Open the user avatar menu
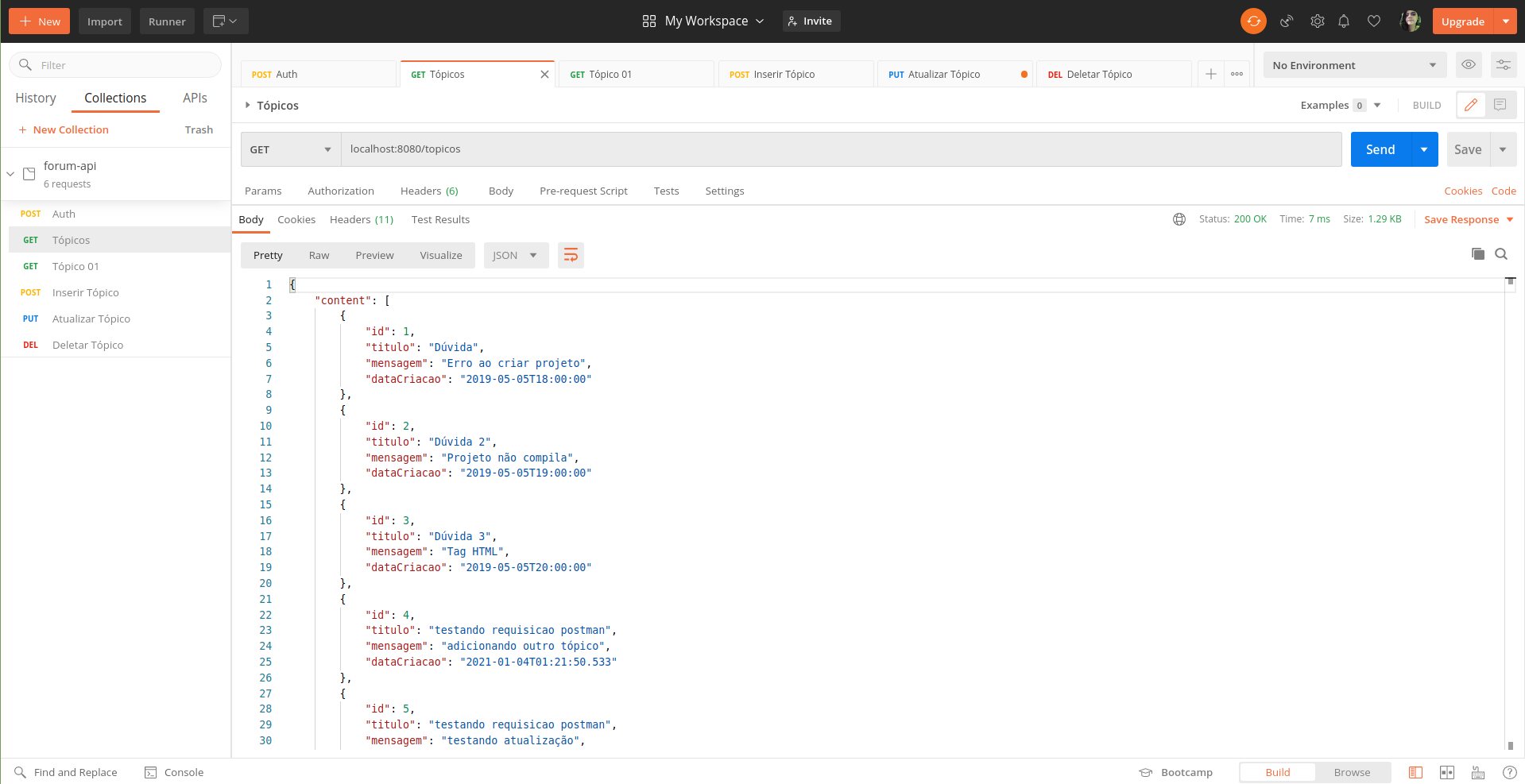The image size is (1525, 784). [x=1411, y=21]
